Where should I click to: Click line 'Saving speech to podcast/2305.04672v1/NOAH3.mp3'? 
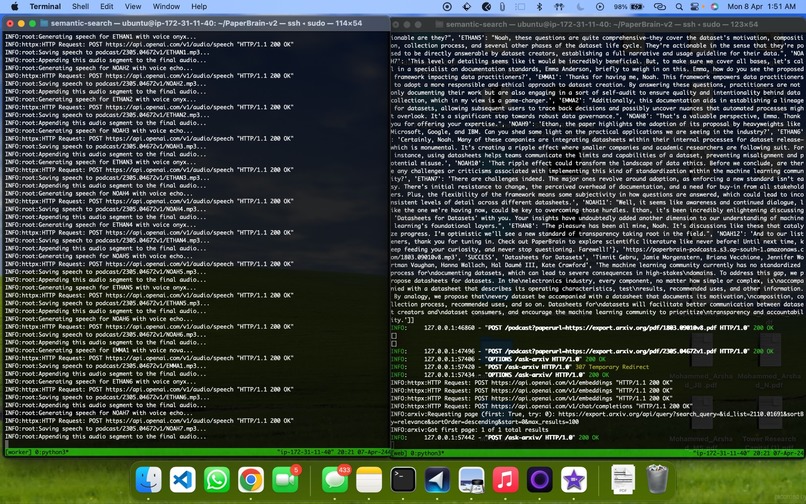[x=105, y=147]
